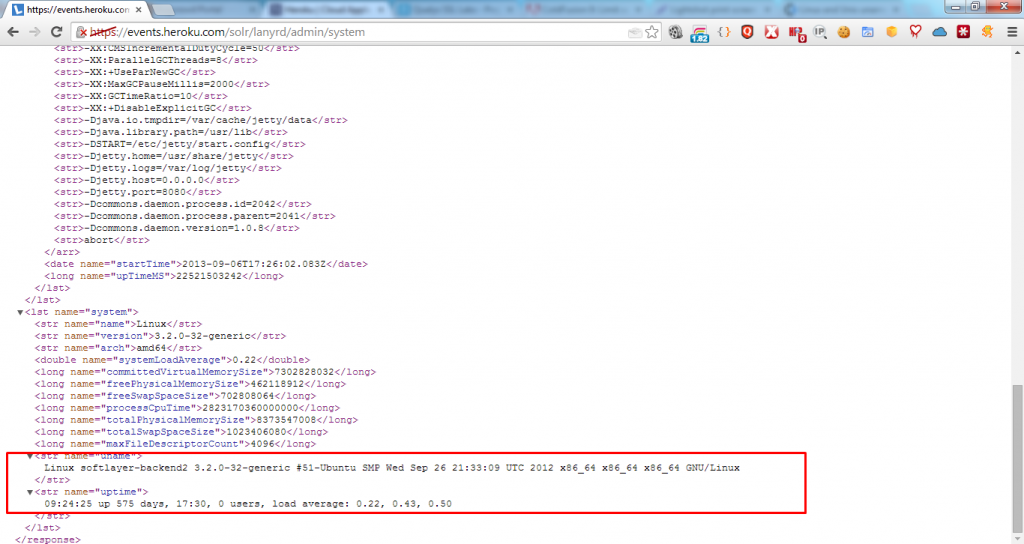Screen dimensions: 1024x544
Task: Click the -XX:MaxGCPauseMillis=2000 line
Action: coord(162,84)
